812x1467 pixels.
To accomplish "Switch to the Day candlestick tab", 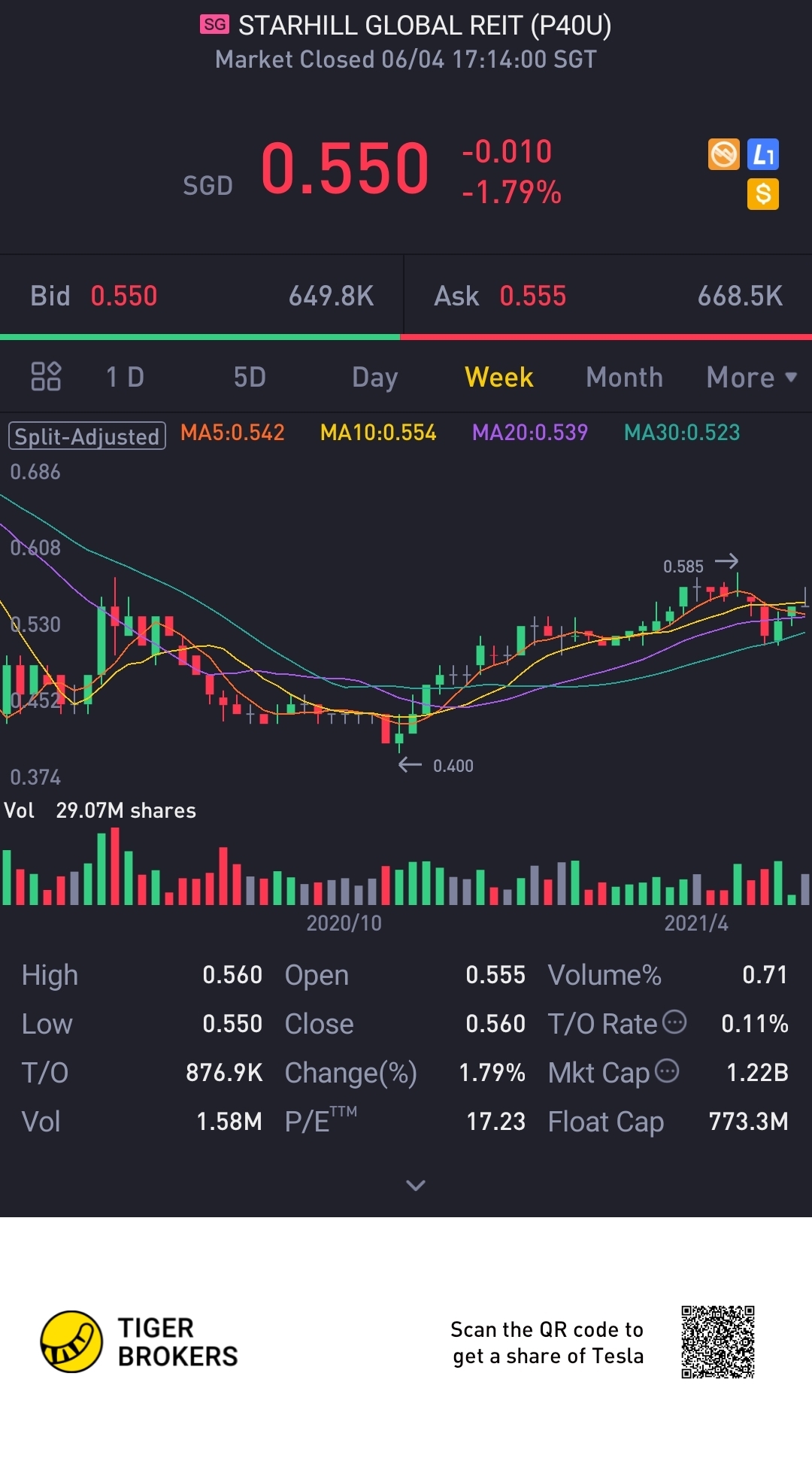I will pyautogui.click(x=374, y=377).
